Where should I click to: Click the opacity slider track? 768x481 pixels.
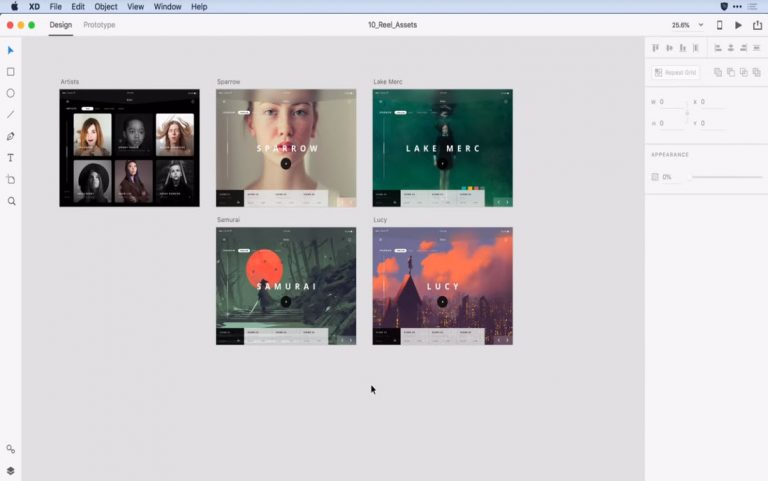(724, 177)
